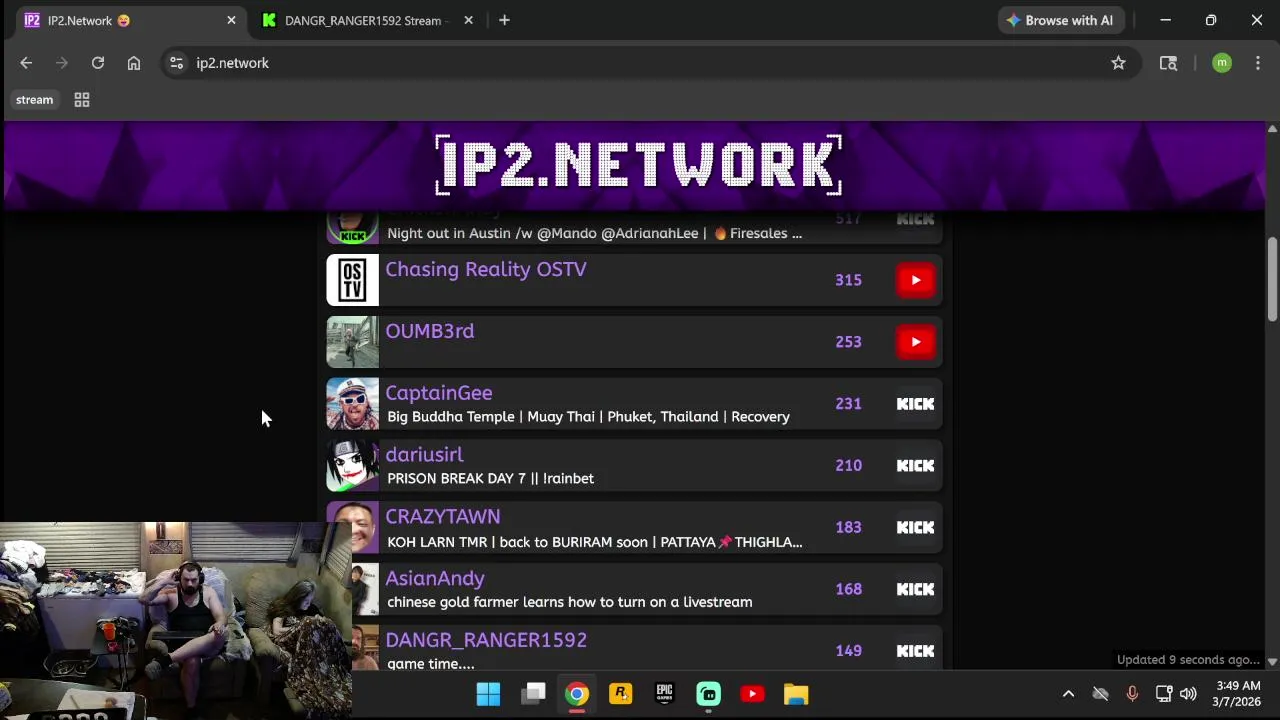Open the side panel icon in the toolbar
1280x720 pixels.
1168,63
